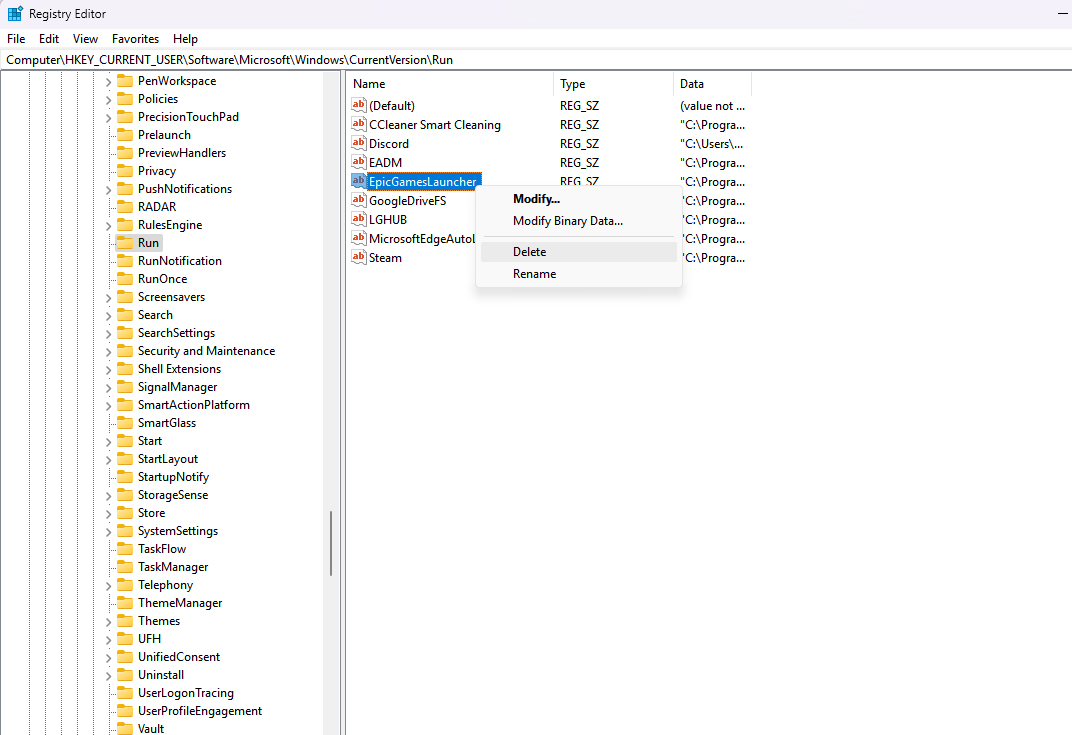The height and width of the screenshot is (735, 1072).
Task: Select the Discord value name
Action: 389,144
